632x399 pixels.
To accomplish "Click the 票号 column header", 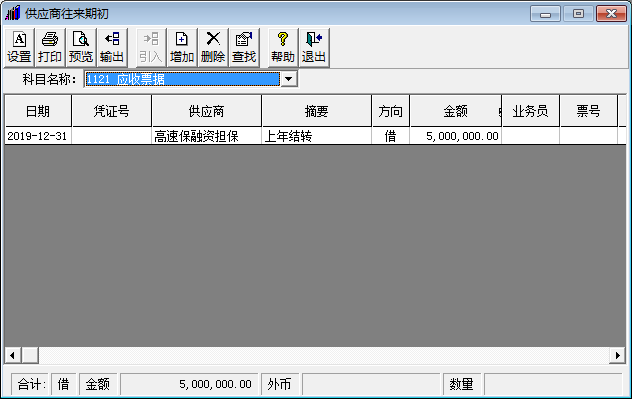I will pos(588,111).
